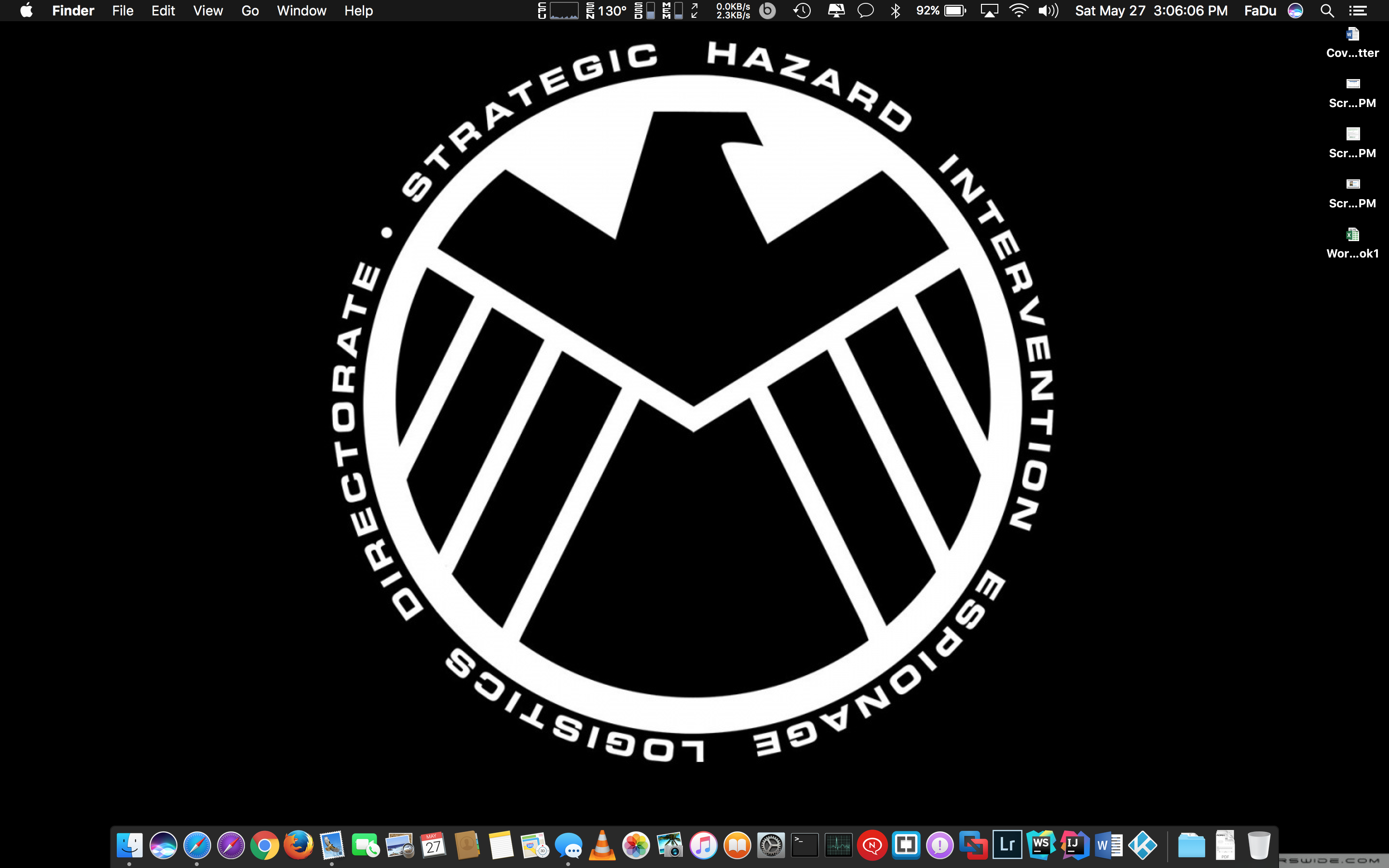Launch VLC media player cone icon
The height and width of the screenshot is (868, 1389).
click(x=602, y=845)
